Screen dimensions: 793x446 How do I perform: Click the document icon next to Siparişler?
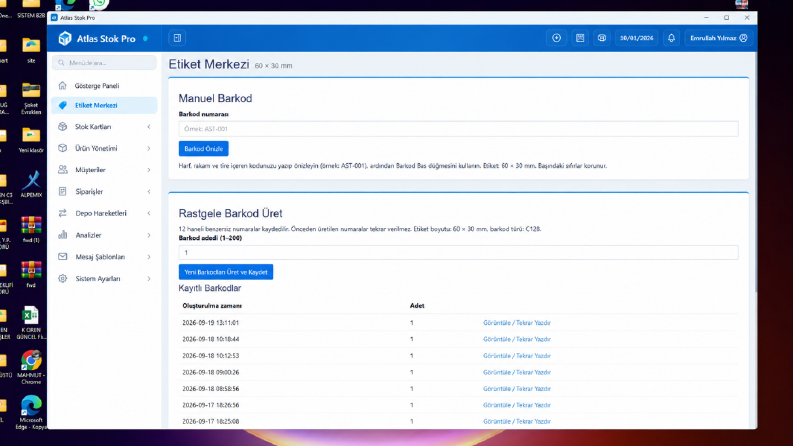(62, 191)
